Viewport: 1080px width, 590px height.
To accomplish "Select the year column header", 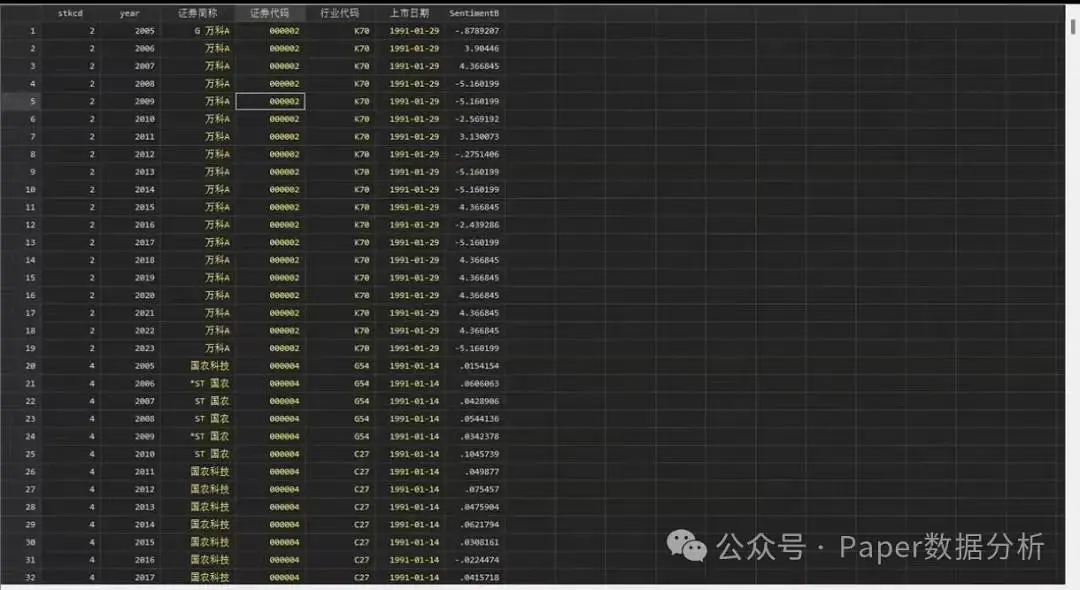I will (129, 13).
